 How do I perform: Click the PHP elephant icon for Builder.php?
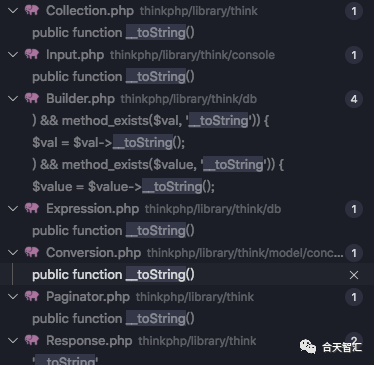point(32,98)
